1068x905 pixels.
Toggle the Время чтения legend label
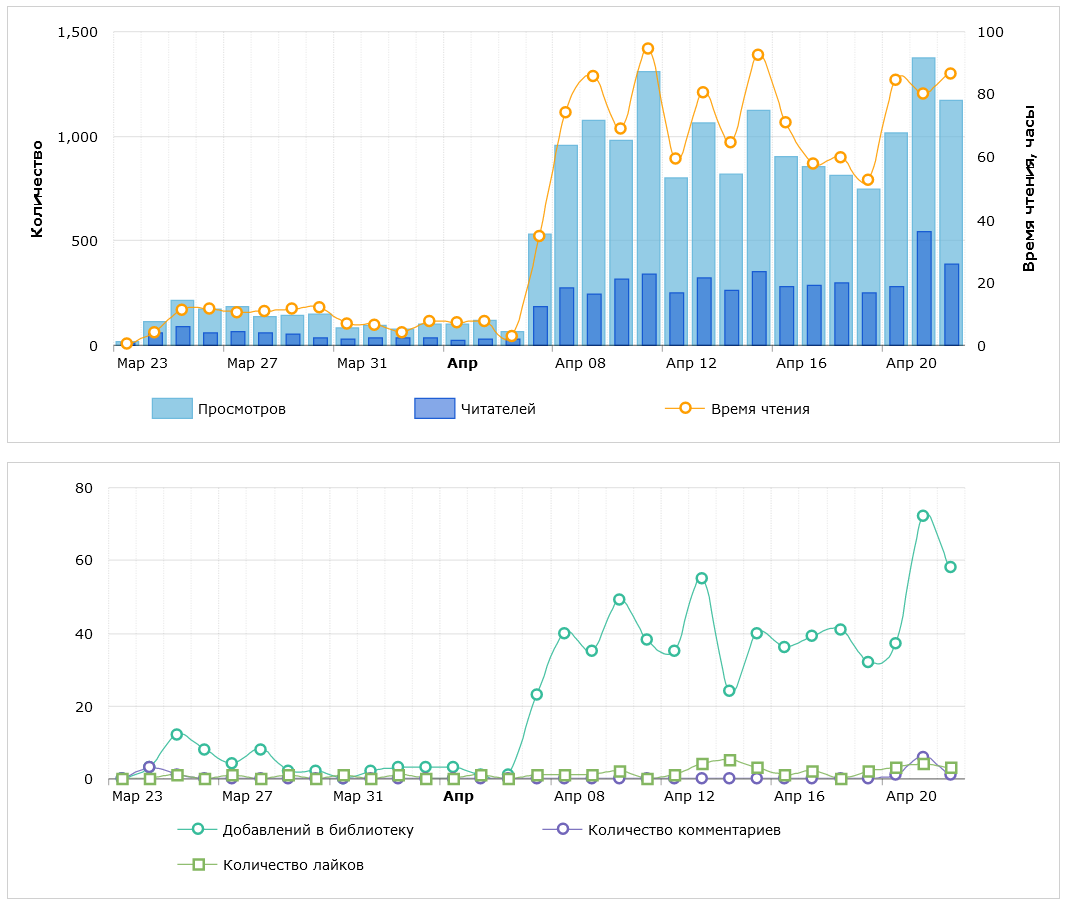[760, 409]
